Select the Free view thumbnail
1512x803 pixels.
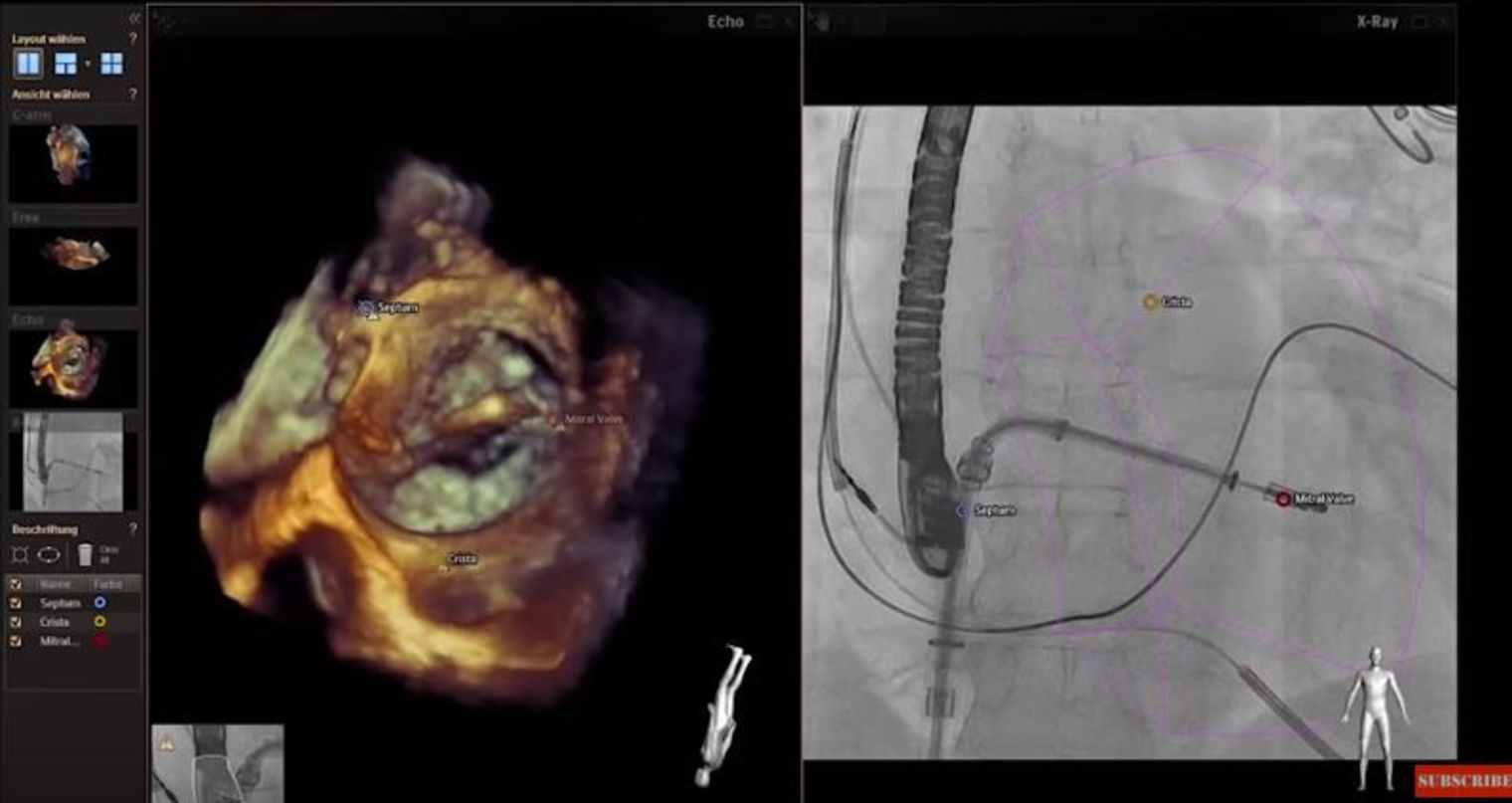73,266
